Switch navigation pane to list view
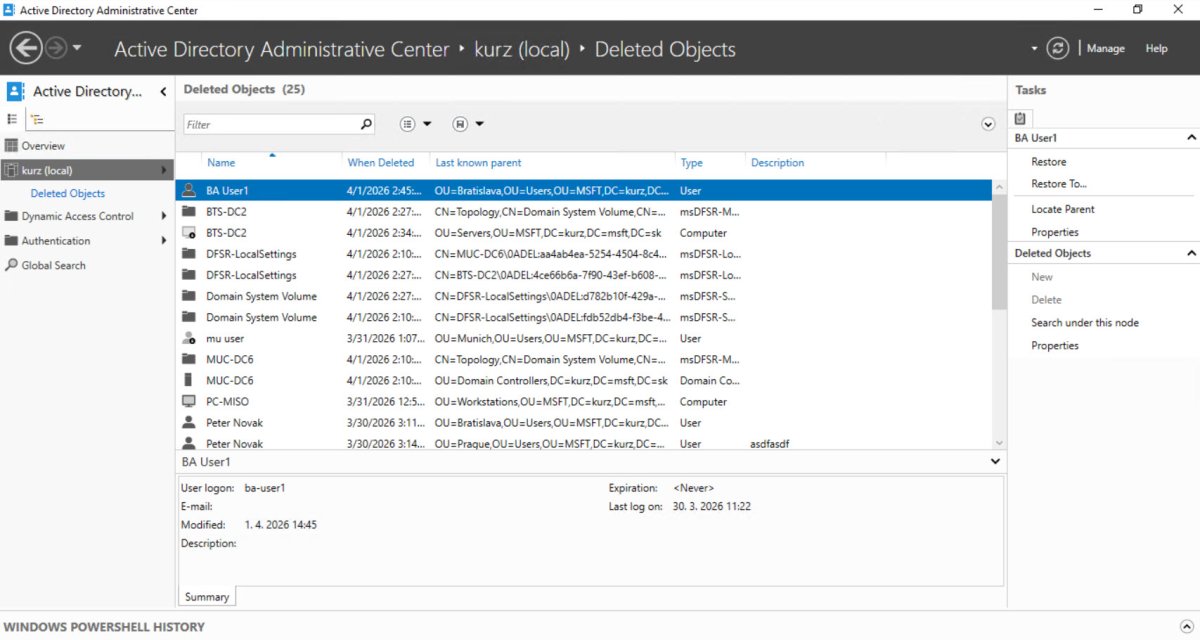 [x=13, y=119]
